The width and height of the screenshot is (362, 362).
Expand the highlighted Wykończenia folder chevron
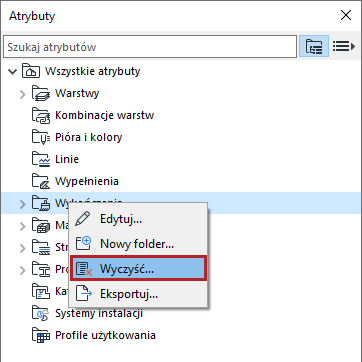22,204
